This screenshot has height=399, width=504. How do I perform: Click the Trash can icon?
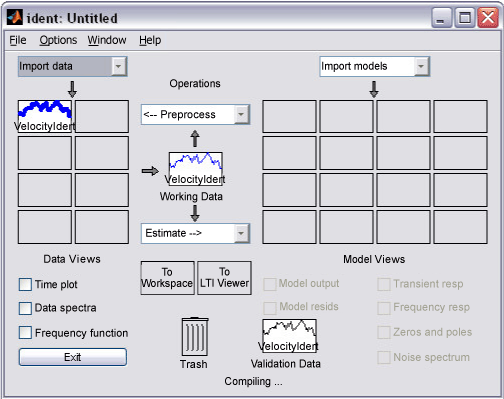coord(195,336)
